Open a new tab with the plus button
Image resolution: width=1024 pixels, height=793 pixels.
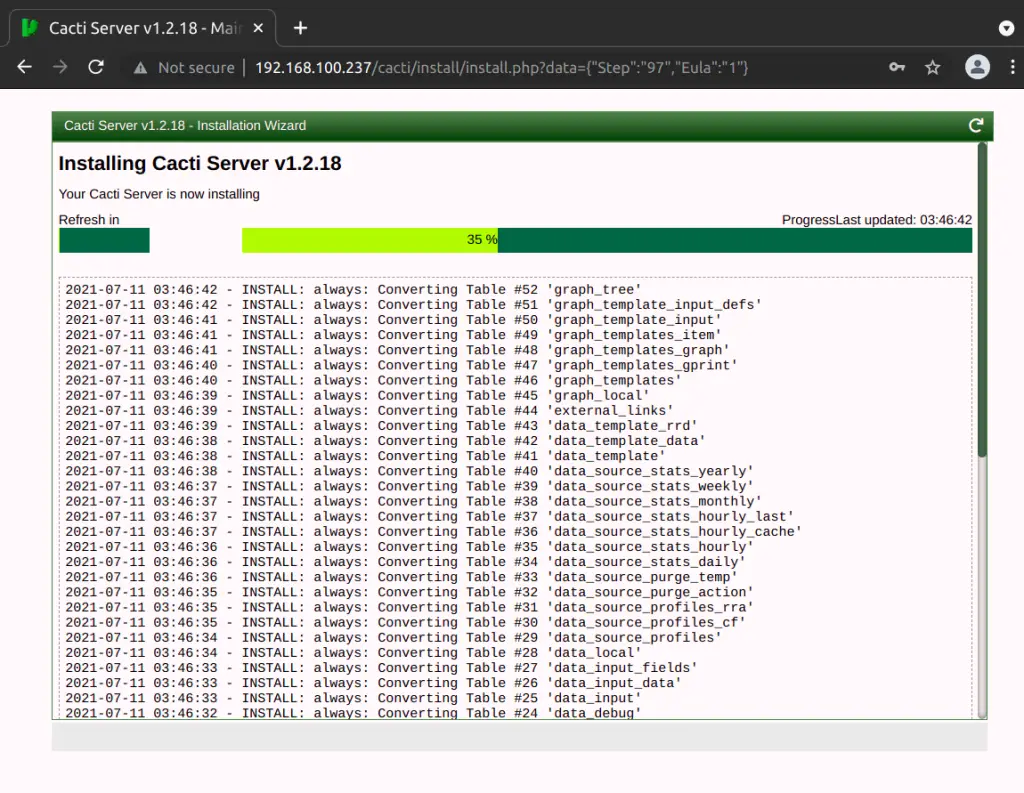click(x=300, y=27)
